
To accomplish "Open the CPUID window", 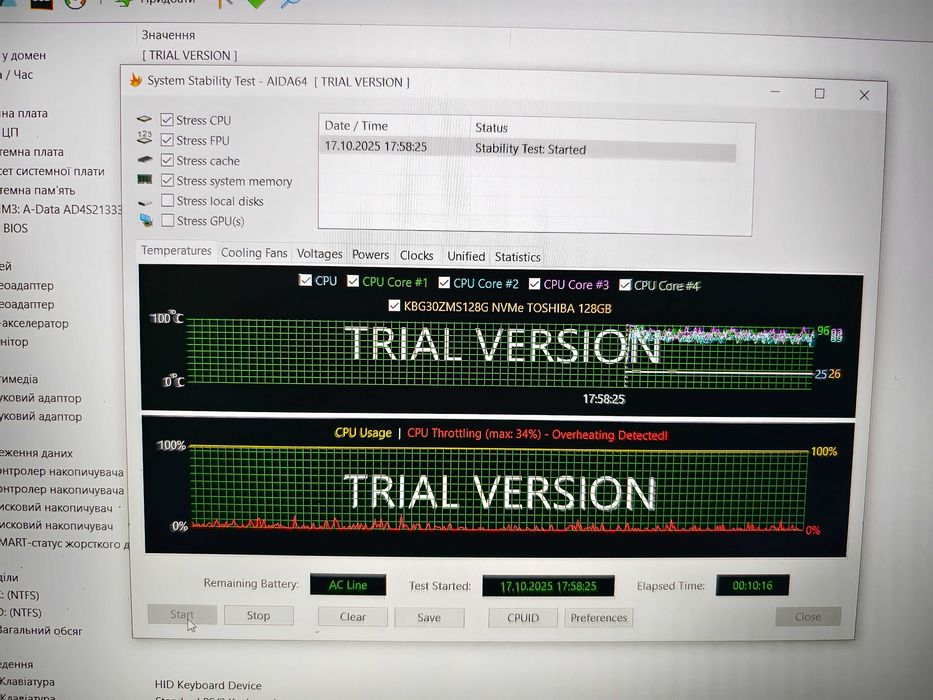I will click(523, 618).
